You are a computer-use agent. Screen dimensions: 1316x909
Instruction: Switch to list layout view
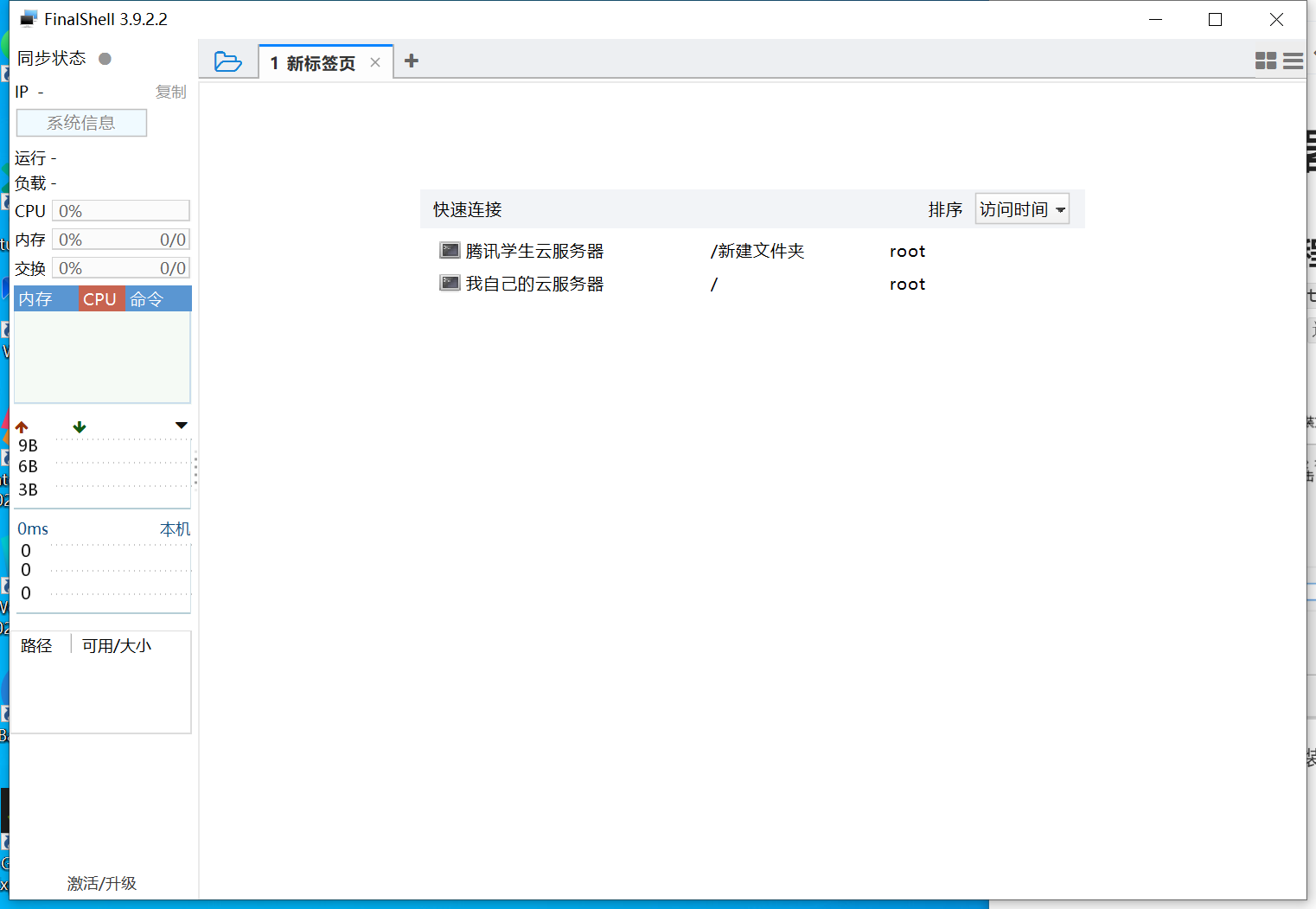coord(1294,61)
